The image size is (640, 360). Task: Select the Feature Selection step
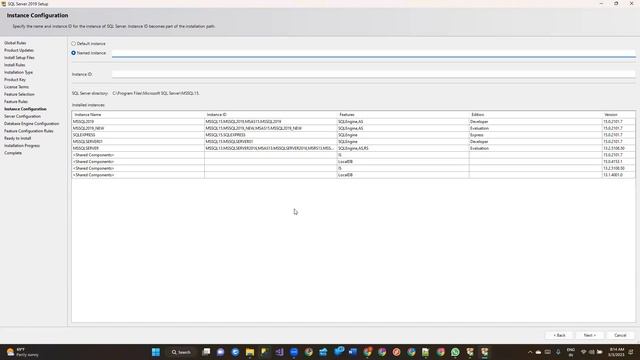[19, 94]
